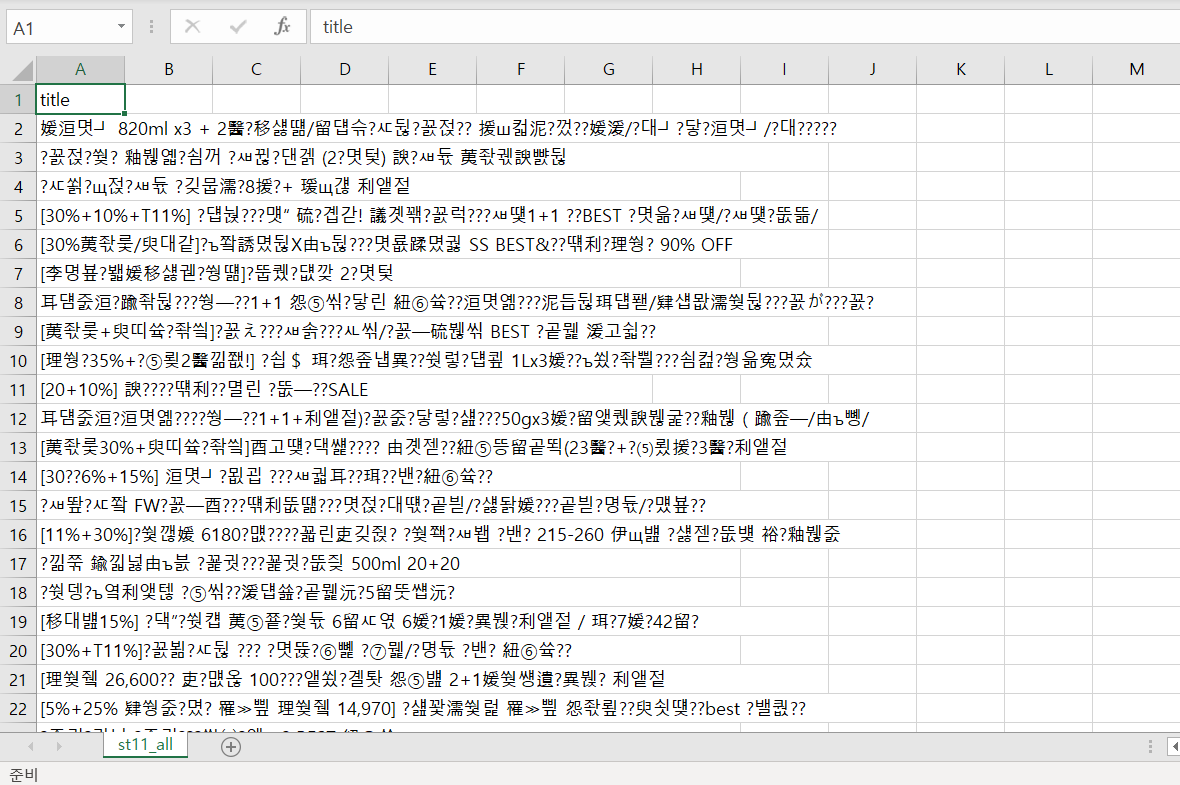Select column M header
Image resolution: width=1180 pixels, height=785 pixels.
(1136, 69)
